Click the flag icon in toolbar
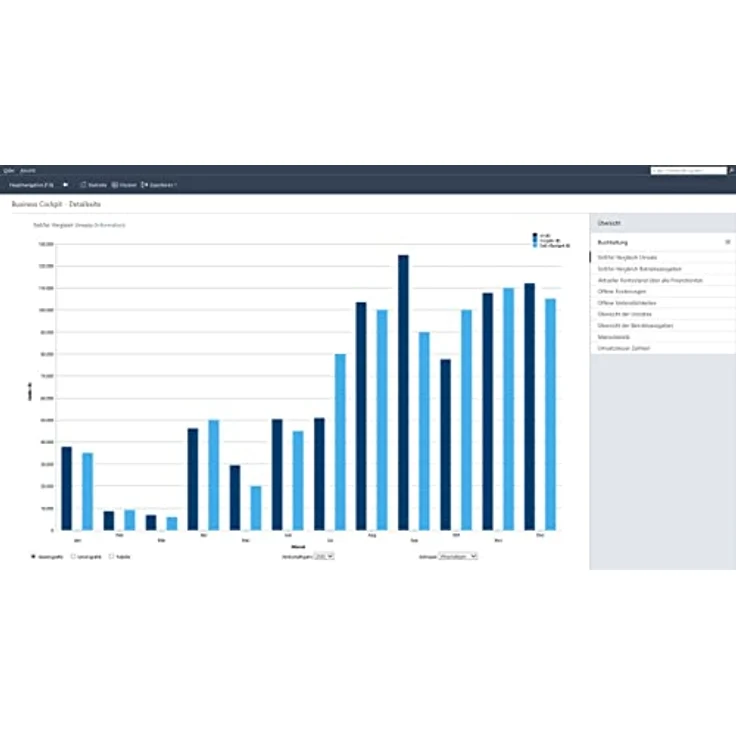The height and width of the screenshot is (736, 736). pos(65,185)
